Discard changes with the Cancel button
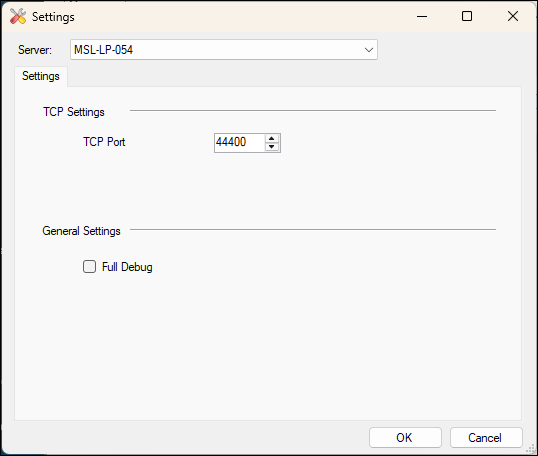538x456 pixels. [x=486, y=437]
